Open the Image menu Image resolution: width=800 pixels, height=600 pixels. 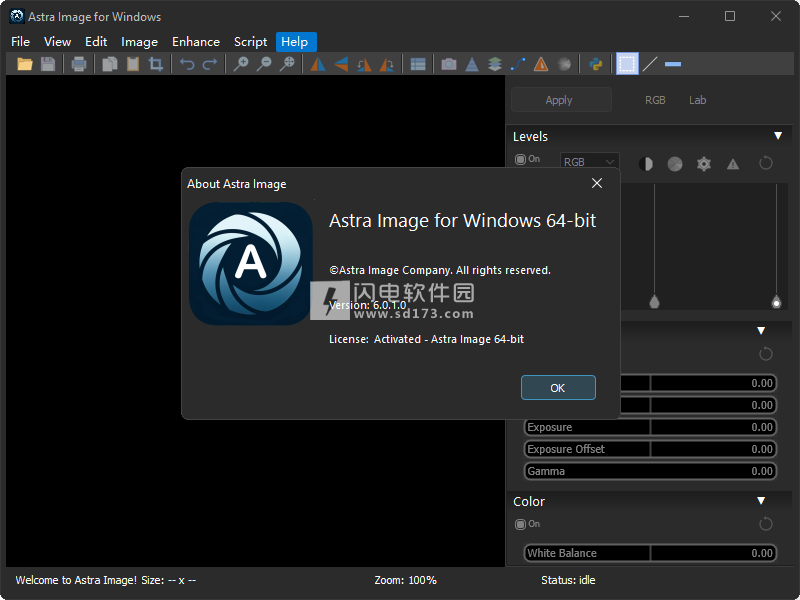coord(139,42)
